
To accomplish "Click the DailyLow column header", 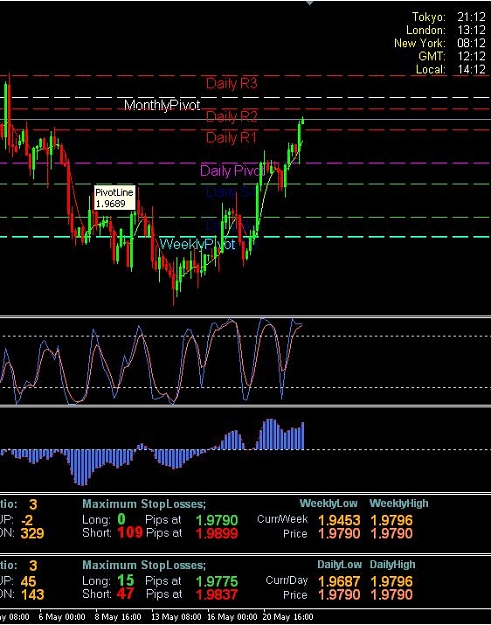I will (340, 565).
